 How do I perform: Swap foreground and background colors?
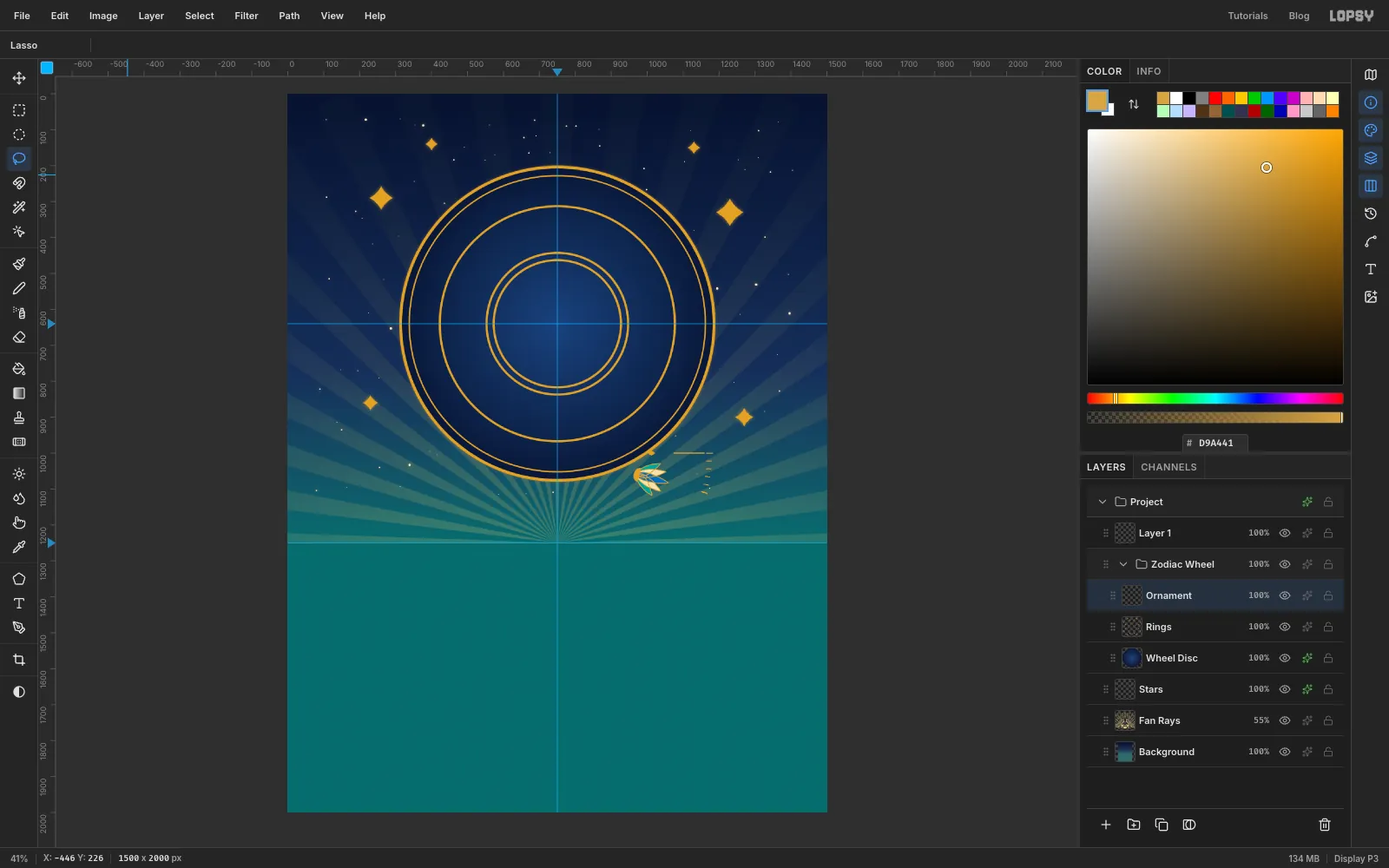click(x=1134, y=104)
